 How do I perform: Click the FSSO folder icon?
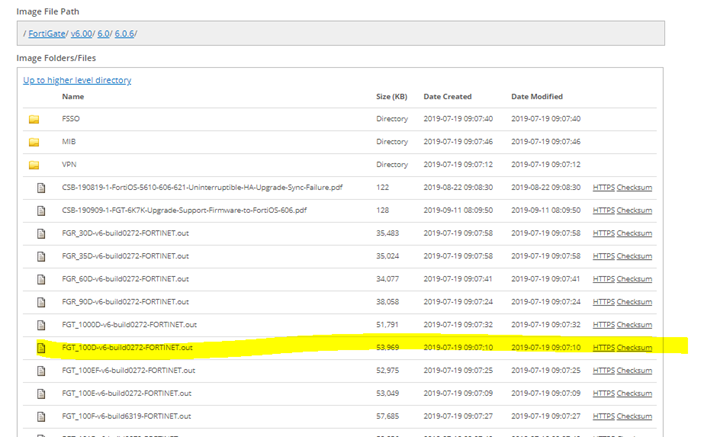pos(34,119)
